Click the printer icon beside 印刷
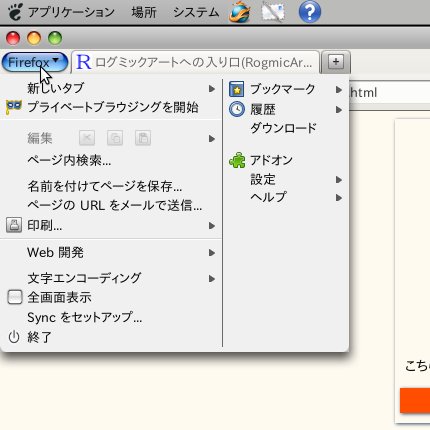Screen dimensions: 430x430 tap(14, 225)
